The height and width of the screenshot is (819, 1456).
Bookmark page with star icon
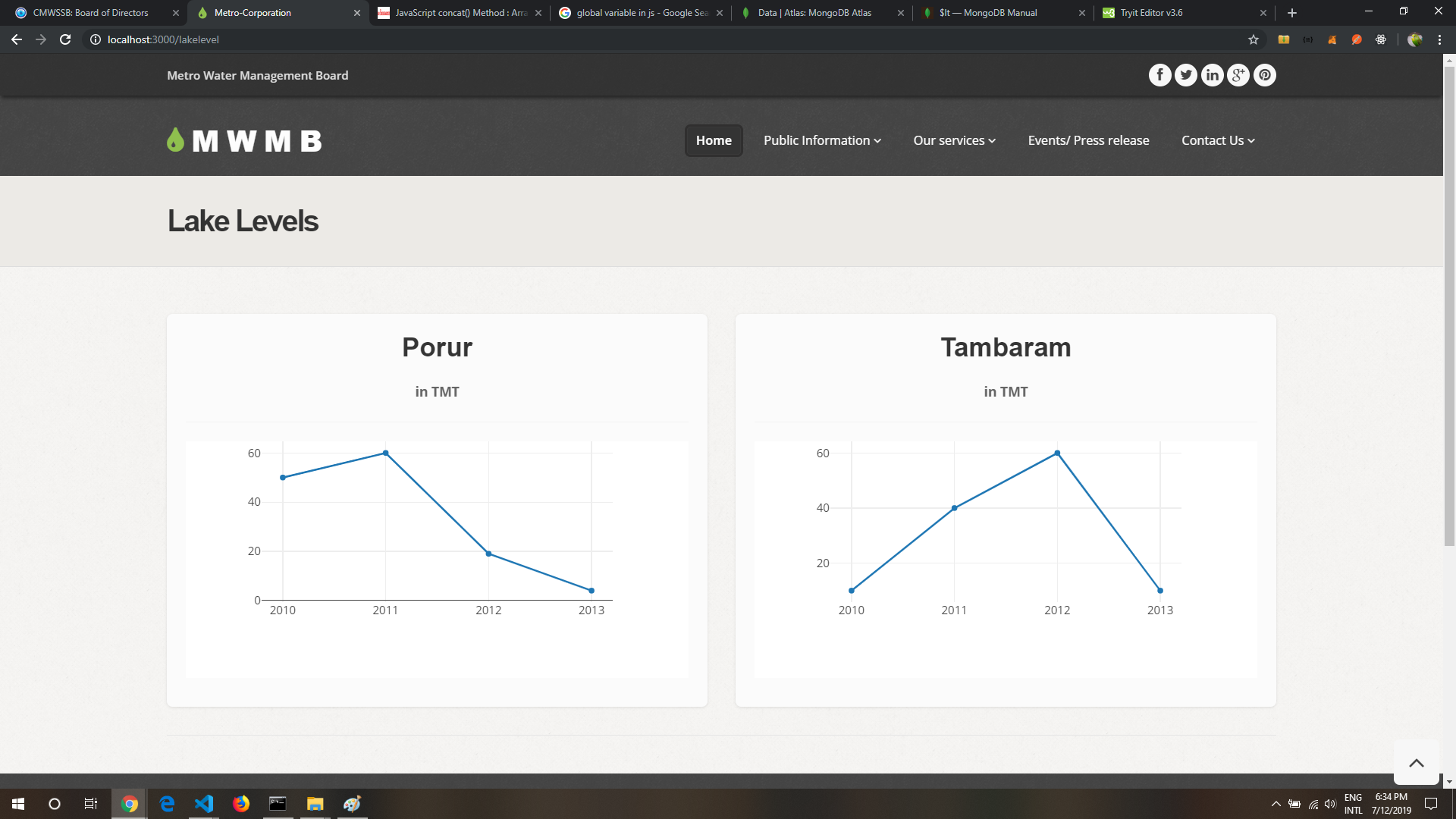point(1254,39)
